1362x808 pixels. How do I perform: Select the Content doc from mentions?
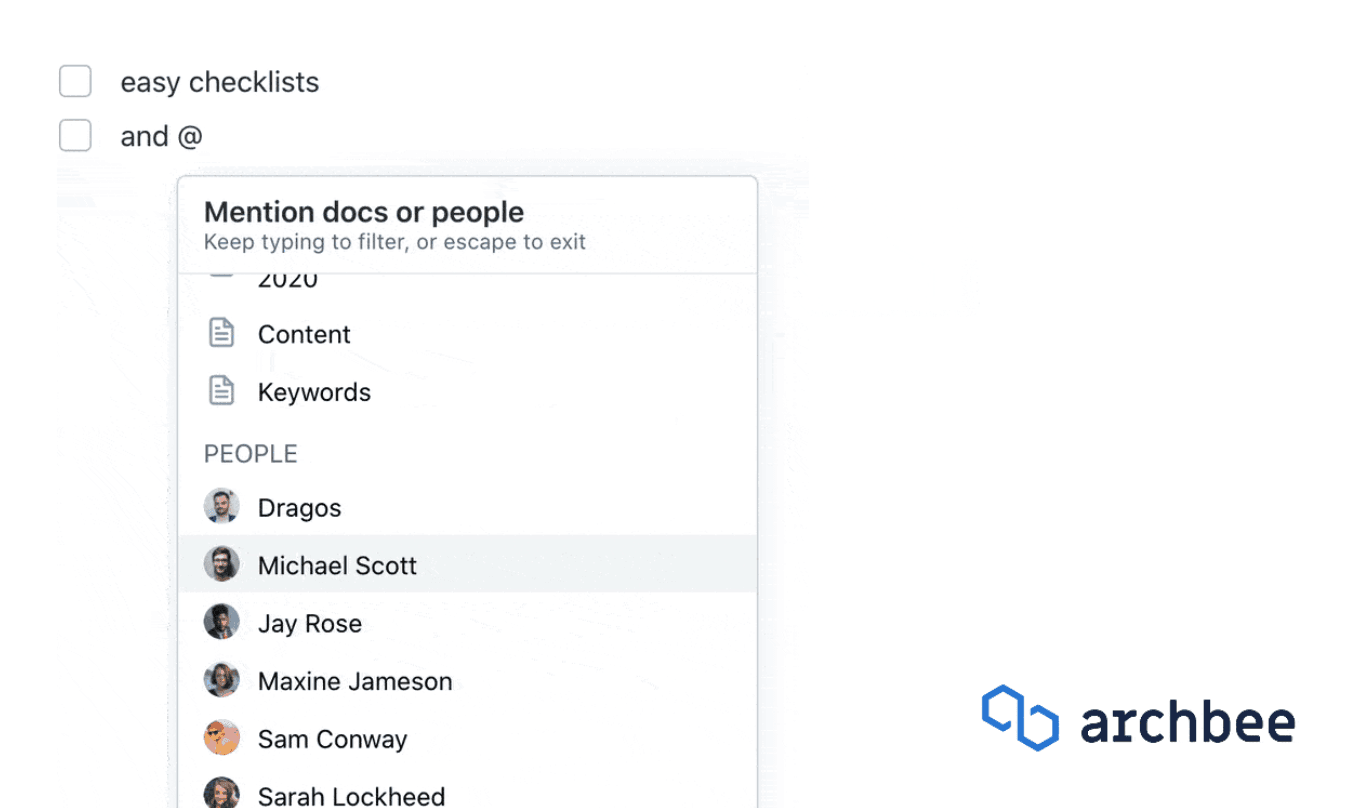(x=304, y=335)
